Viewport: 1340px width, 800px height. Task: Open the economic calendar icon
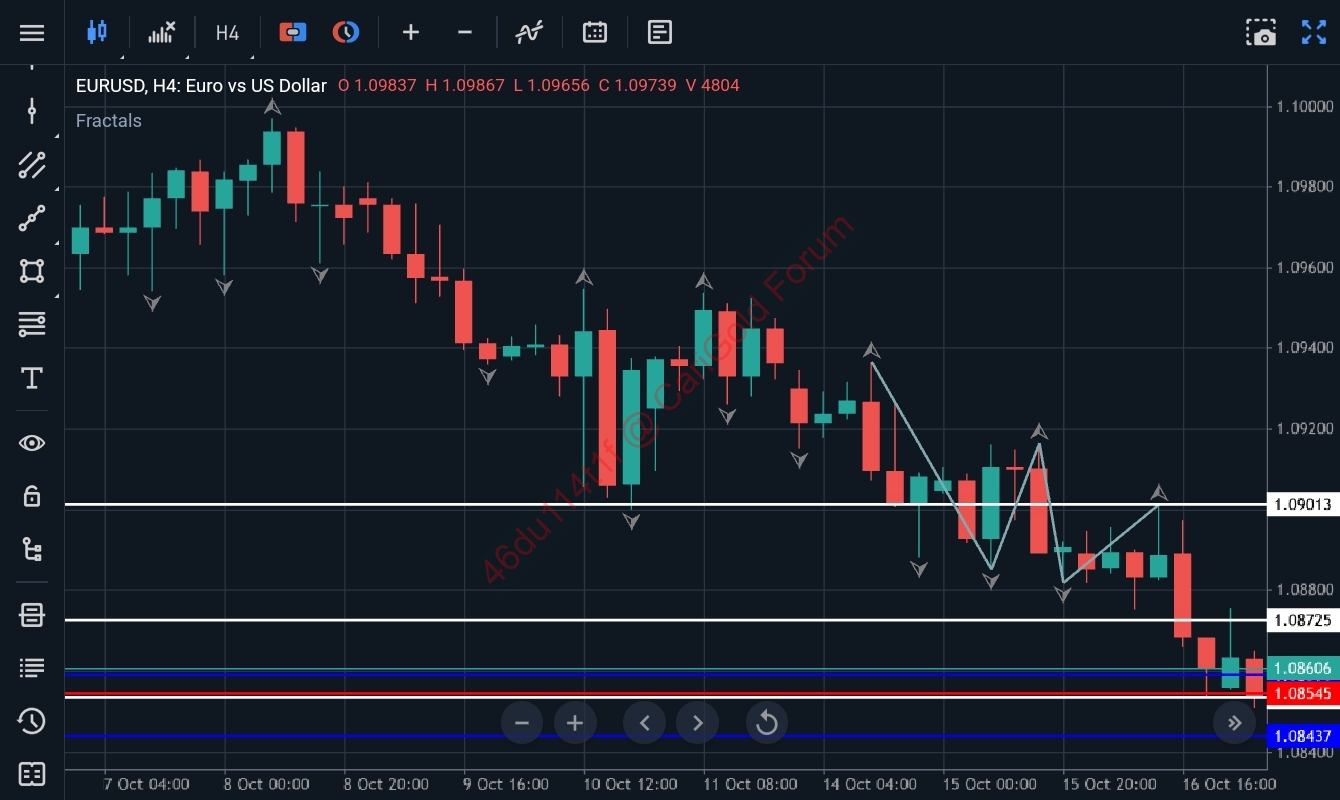click(595, 32)
